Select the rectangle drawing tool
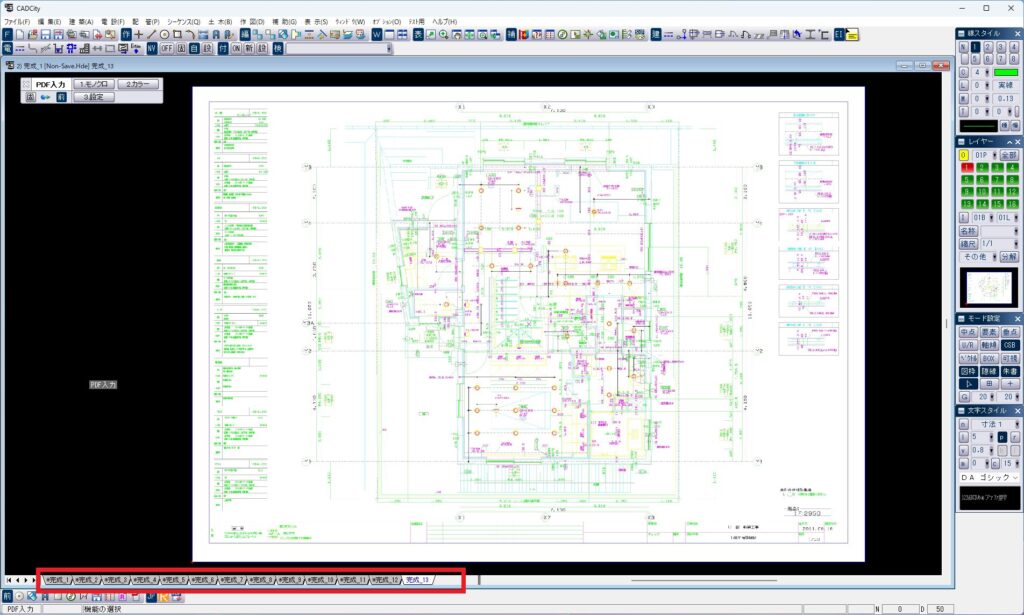 click(x=177, y=35)
